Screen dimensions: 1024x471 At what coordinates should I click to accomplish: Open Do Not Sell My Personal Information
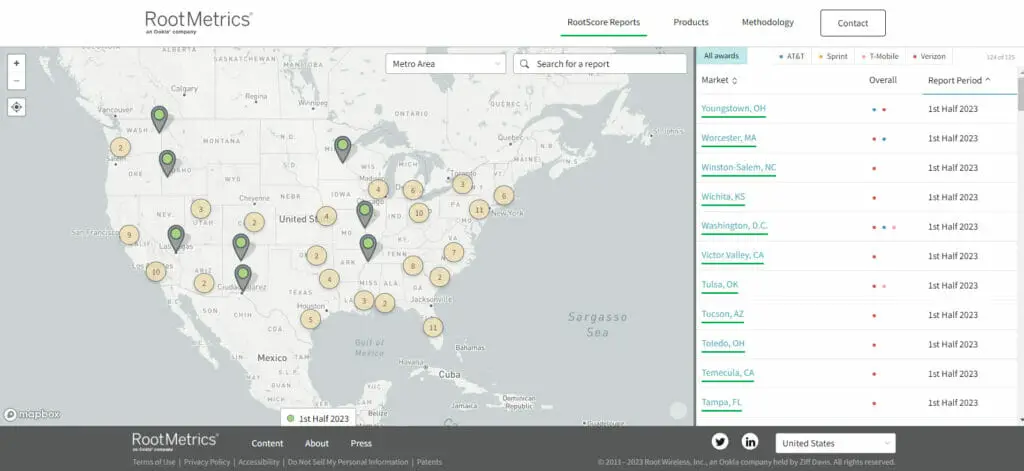(348, 462)
